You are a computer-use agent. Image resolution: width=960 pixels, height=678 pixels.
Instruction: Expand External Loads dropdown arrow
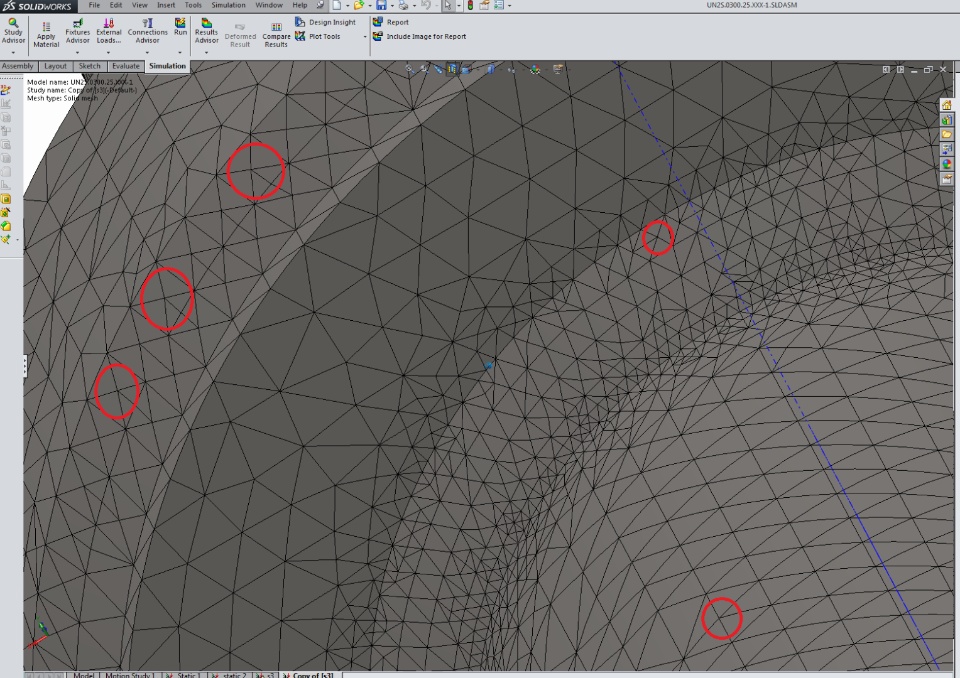(108, 53)
